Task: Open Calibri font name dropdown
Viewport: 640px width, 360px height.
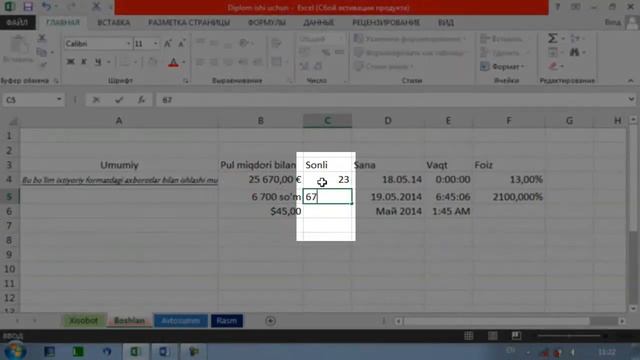Action: tap(128, 44)
